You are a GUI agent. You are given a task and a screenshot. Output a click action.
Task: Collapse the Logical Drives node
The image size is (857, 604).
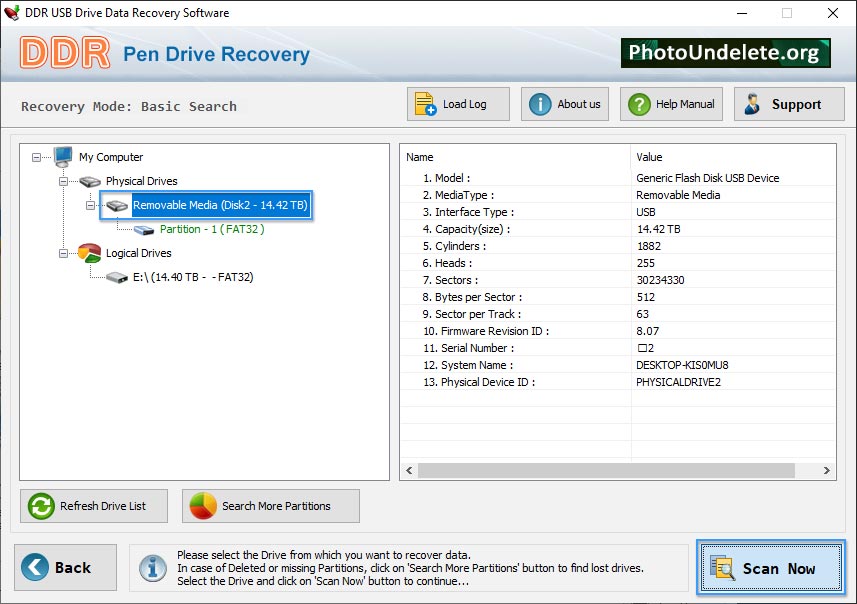coord(63,254)
